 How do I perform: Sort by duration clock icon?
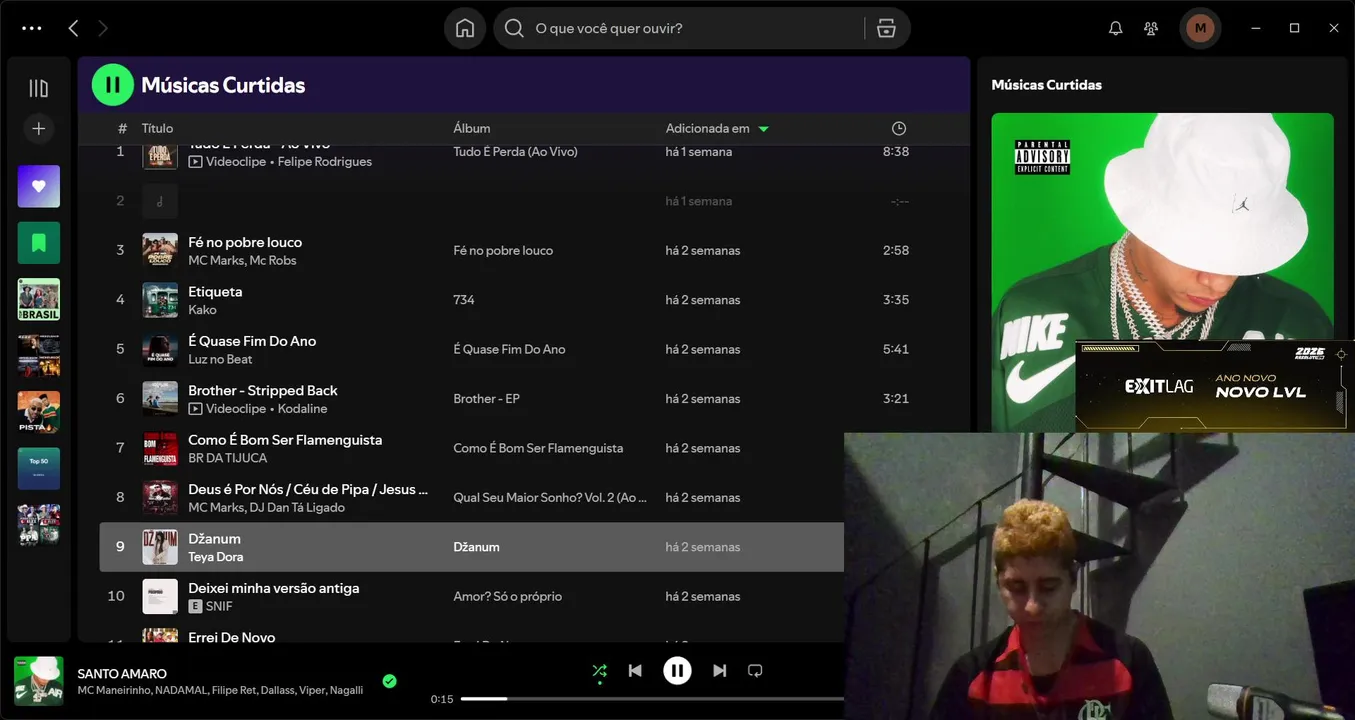point(899,128)
